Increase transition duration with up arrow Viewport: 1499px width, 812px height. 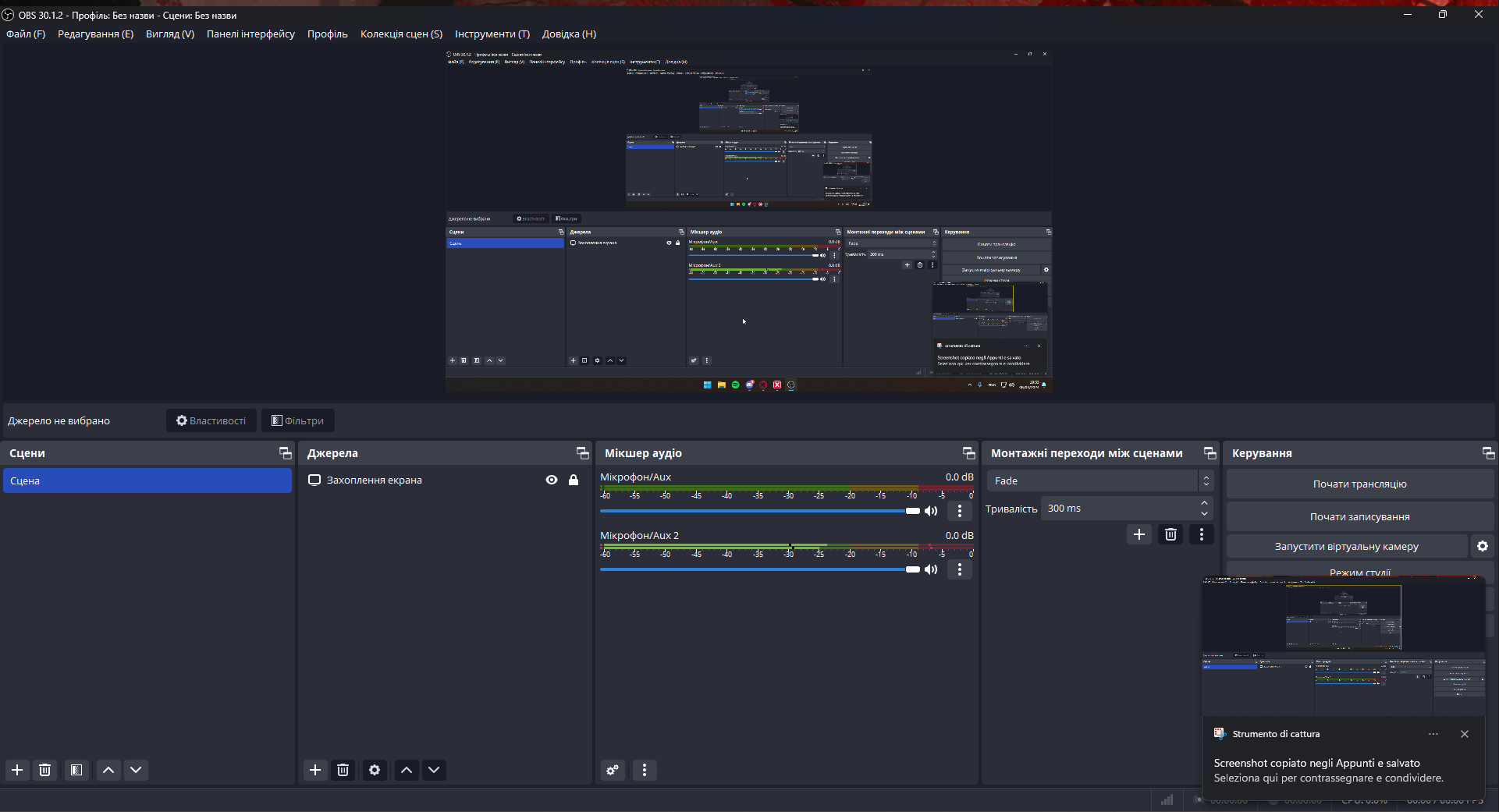pyautogui.click(x=1204, y=504)
